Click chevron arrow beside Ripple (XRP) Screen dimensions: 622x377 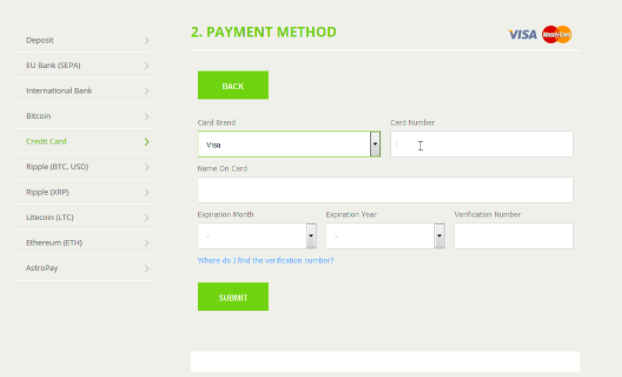[147, 192]
